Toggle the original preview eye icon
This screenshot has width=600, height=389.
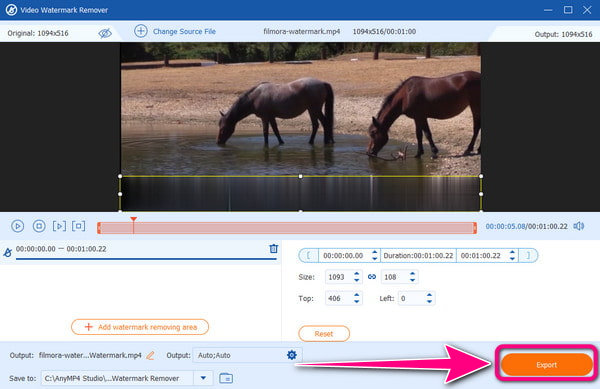pyautogui.click(x=105, y=33)
